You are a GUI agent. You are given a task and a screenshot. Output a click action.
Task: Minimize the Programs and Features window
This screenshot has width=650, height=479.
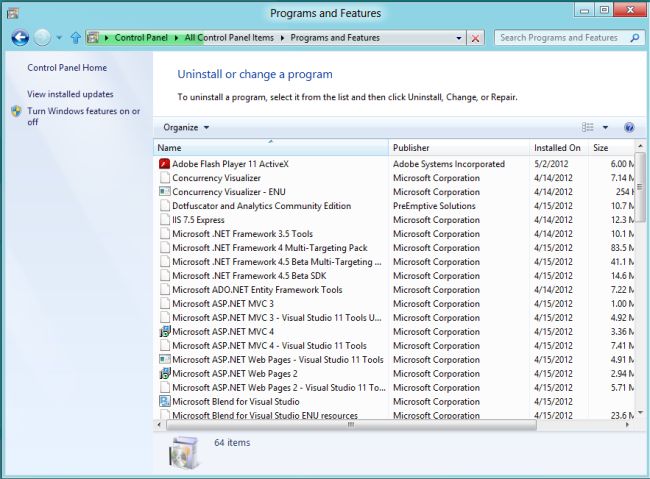tap(585, 10)
